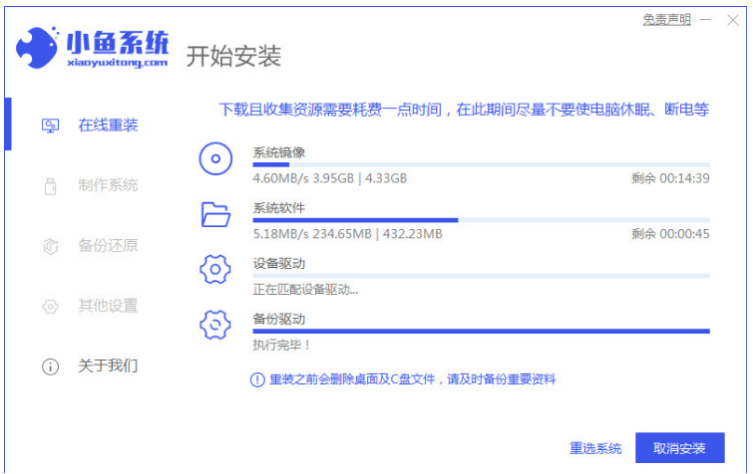Open the 其他设置 sidebar tab
This screenshot has height=474, width=753.
[x=108, y=306]
